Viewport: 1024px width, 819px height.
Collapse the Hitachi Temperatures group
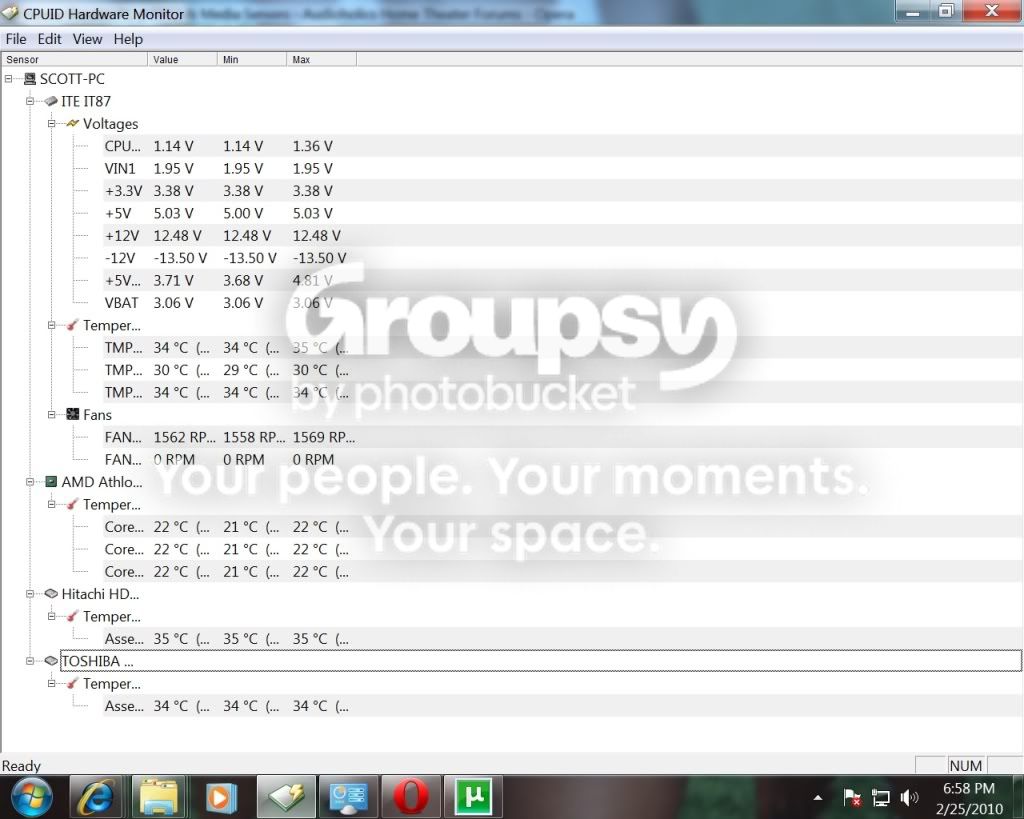52,617
